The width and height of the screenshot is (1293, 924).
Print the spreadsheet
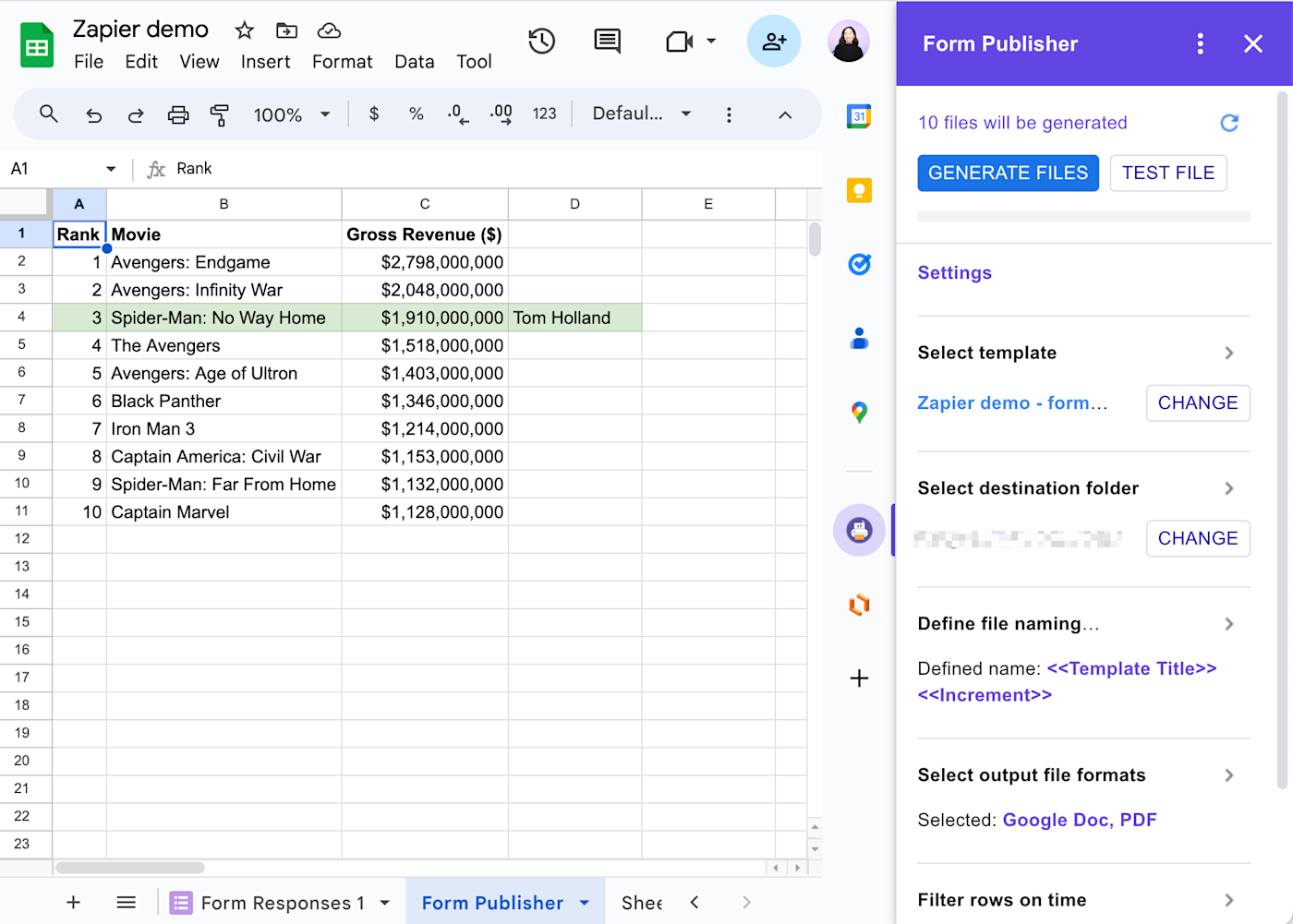click(178, 115)
